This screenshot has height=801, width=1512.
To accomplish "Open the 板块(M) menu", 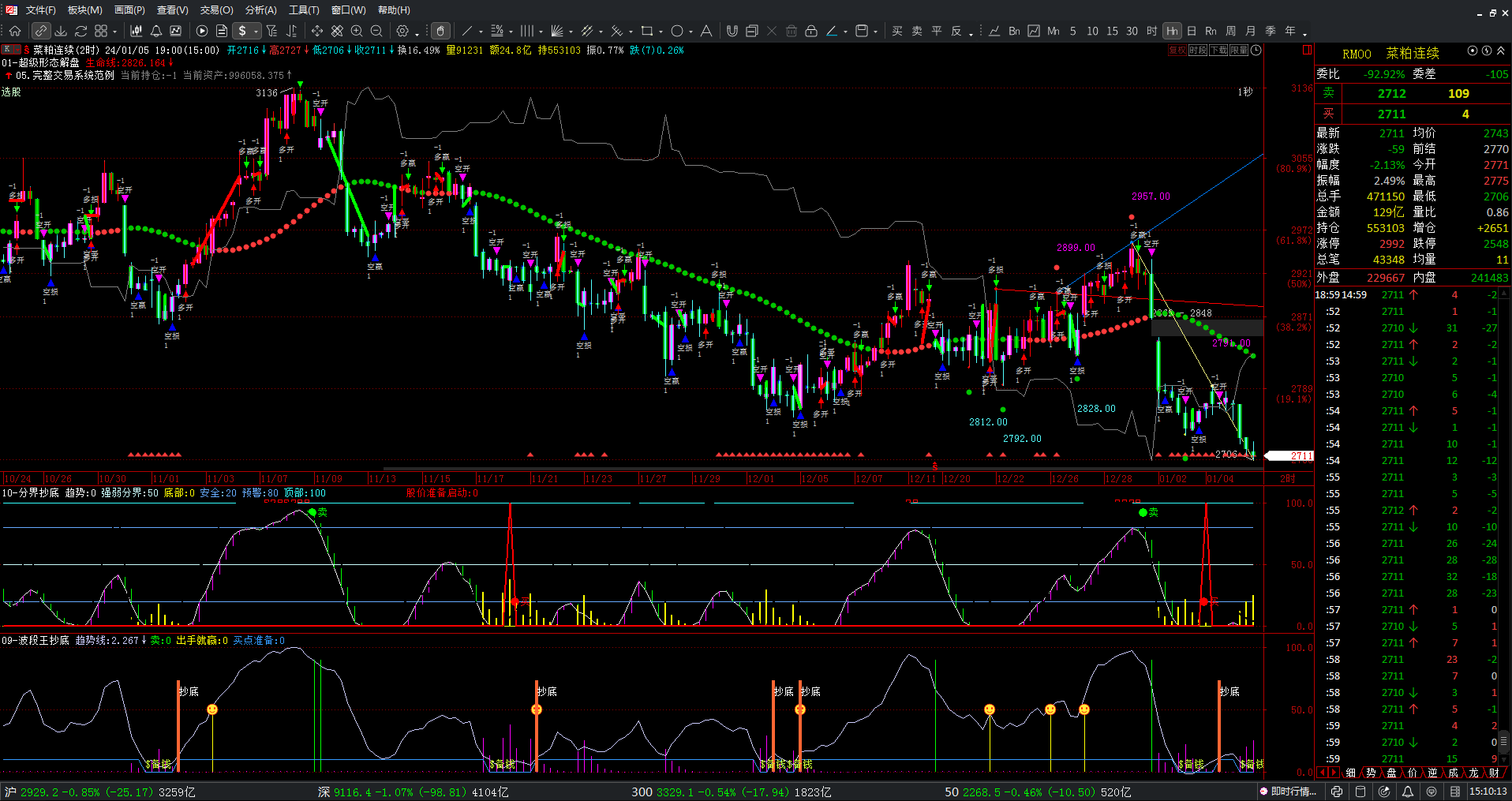I will (84, 10).
